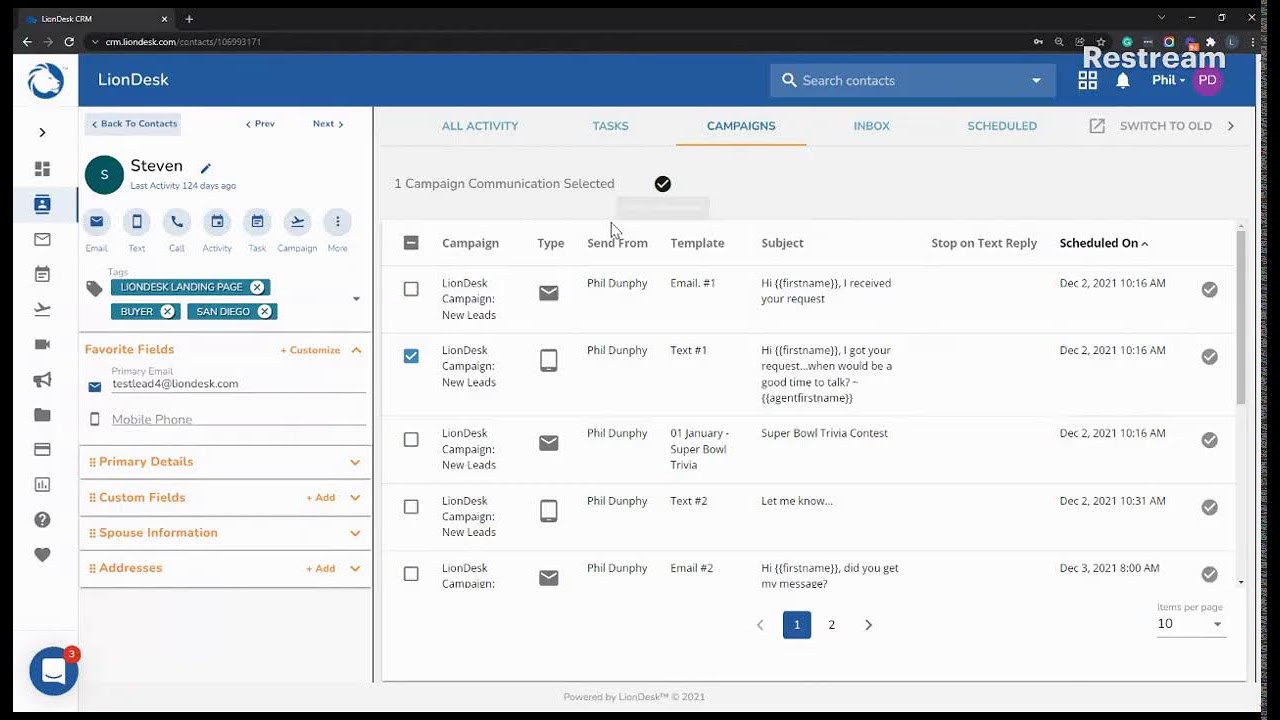This screenshot has width=1280, height=720.
Task: Open the chat widget with 3 notifications
Action: (54, 672)
